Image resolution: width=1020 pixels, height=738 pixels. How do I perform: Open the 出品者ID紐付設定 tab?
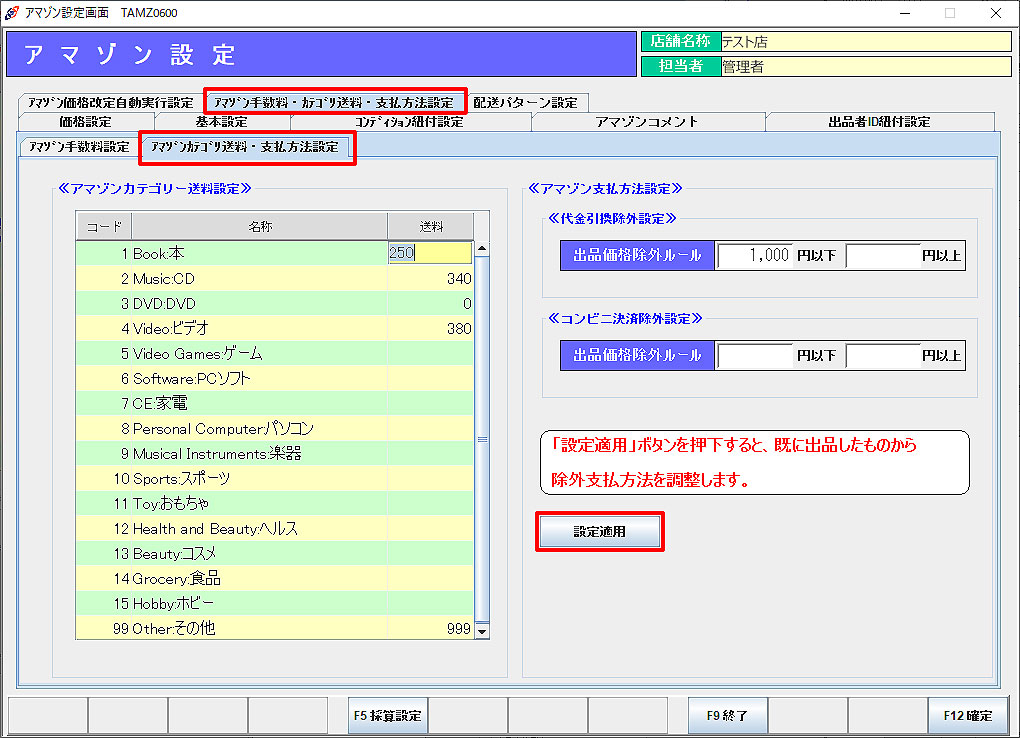pos(879,122)
